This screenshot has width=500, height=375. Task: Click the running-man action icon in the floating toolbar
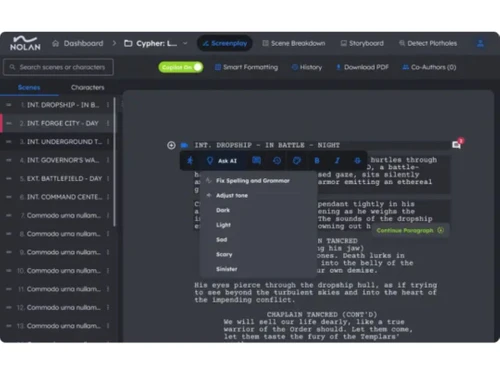click(x=190, y=160)
